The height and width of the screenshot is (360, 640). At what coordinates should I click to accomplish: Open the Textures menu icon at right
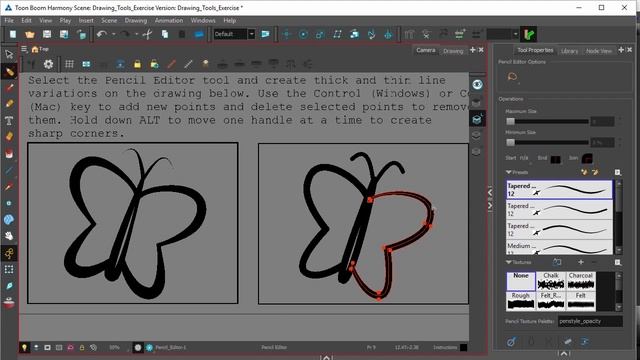tap(618, 262)
